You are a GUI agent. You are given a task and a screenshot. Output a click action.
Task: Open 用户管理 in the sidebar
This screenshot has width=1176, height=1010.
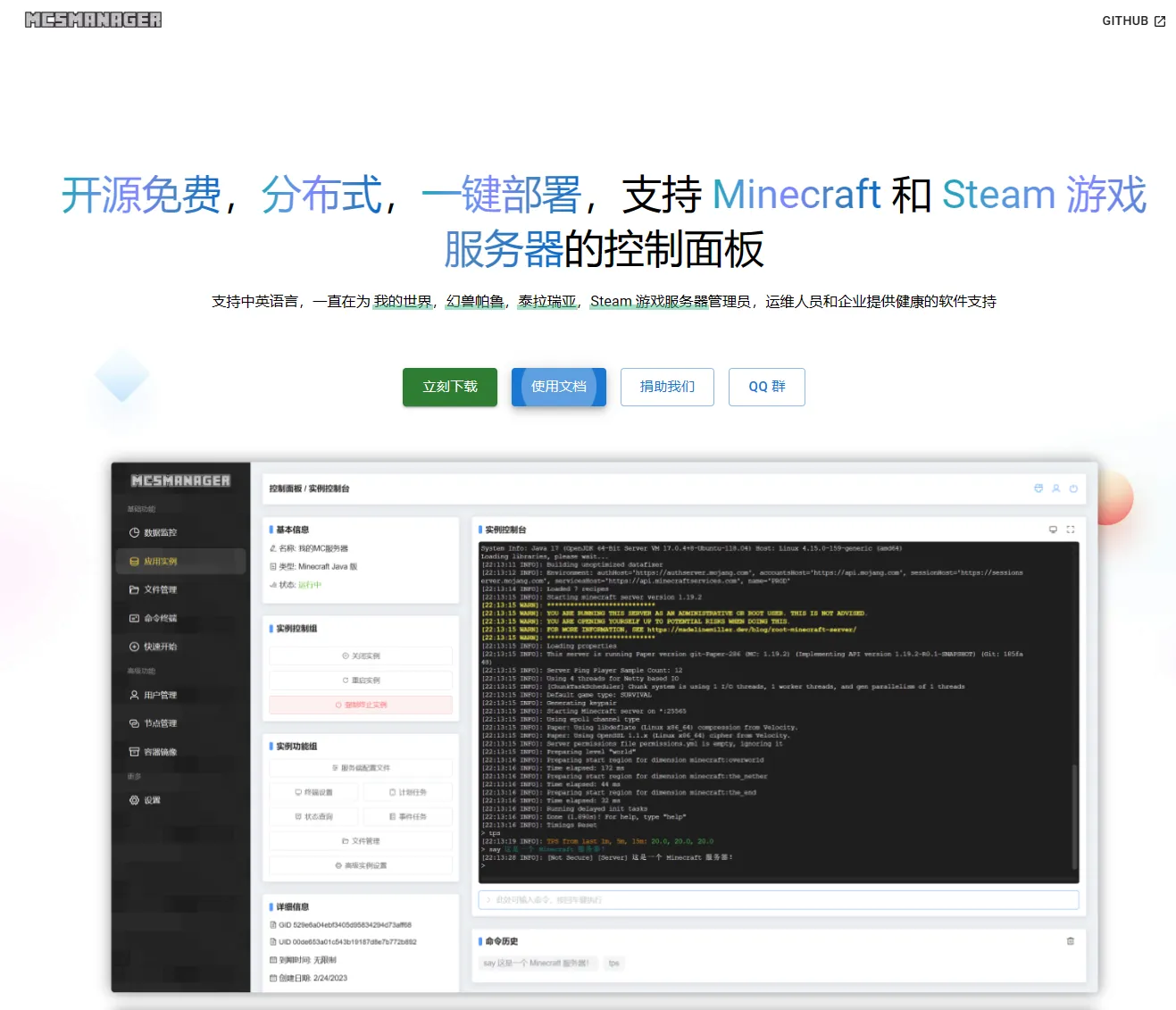pyautogui.click(x=179, y=695)
